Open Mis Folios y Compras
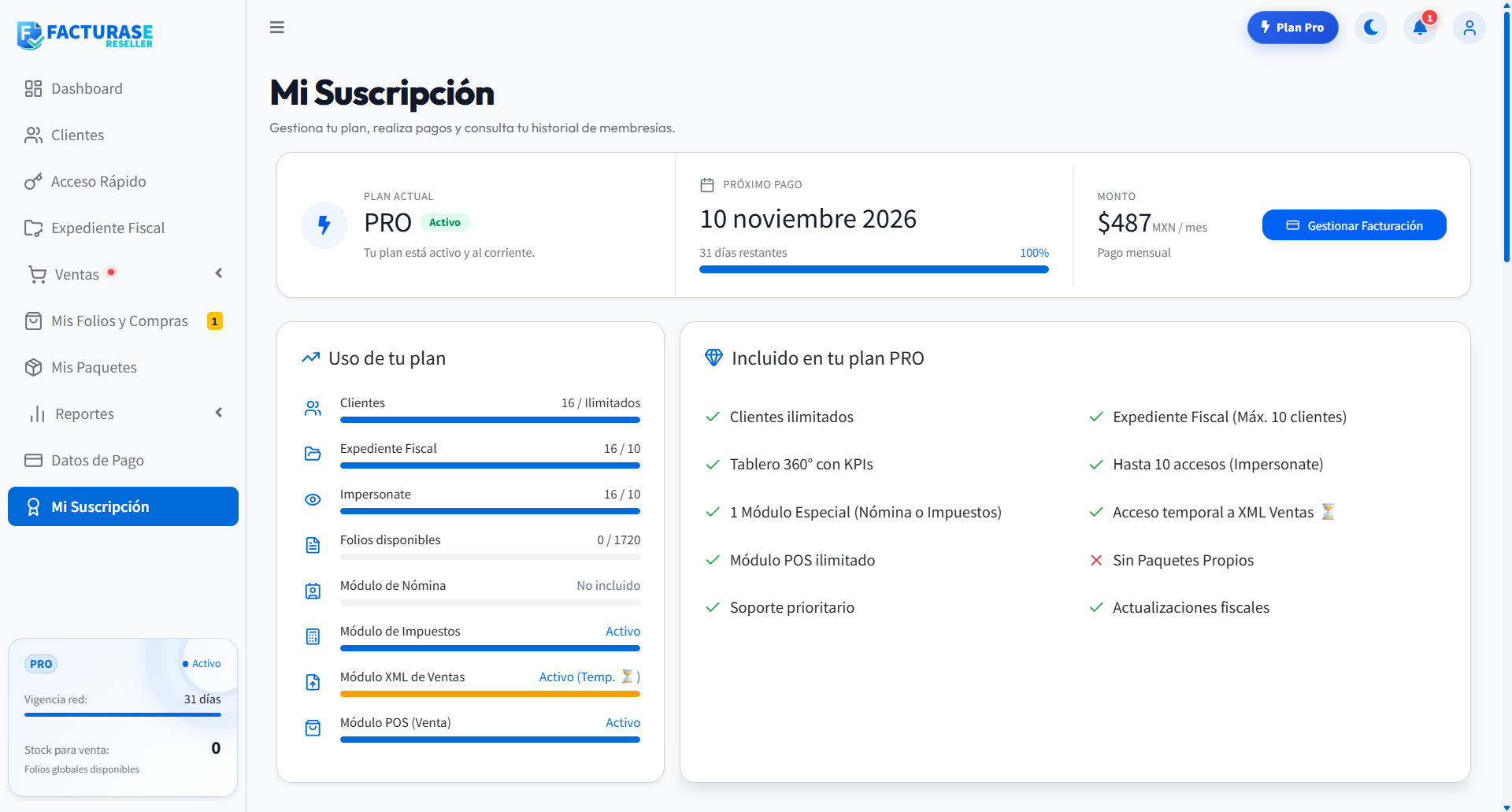Viewport: 1512px width, 812px height. click(x=123, y=321)
